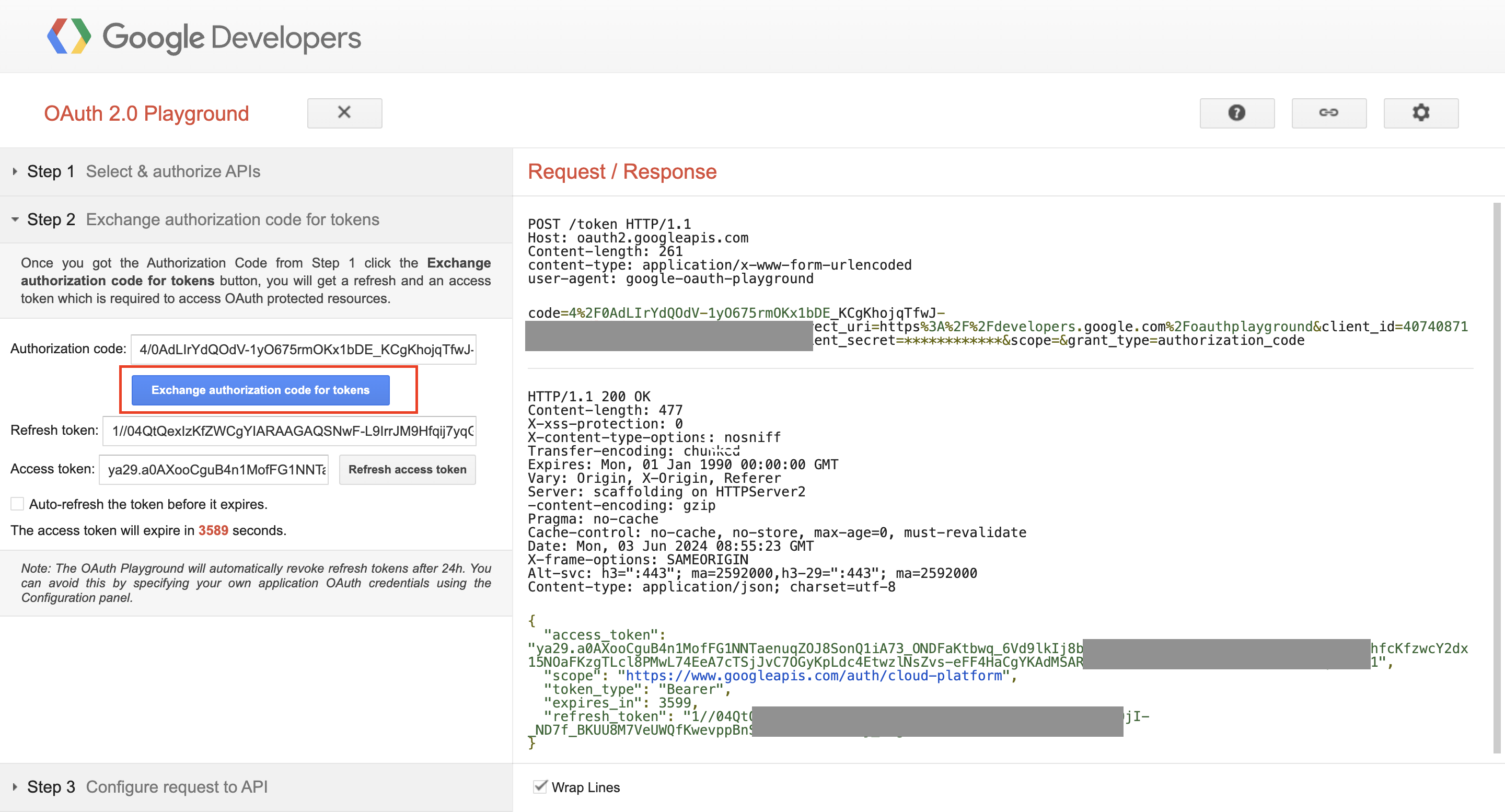The width and height of the screenshot is (1505, 812).
Task: Close the panel with the X button
Action: click(345, 113)
